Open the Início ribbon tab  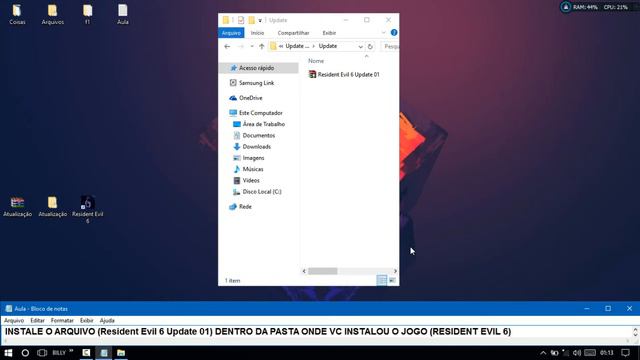pos(257,33)
